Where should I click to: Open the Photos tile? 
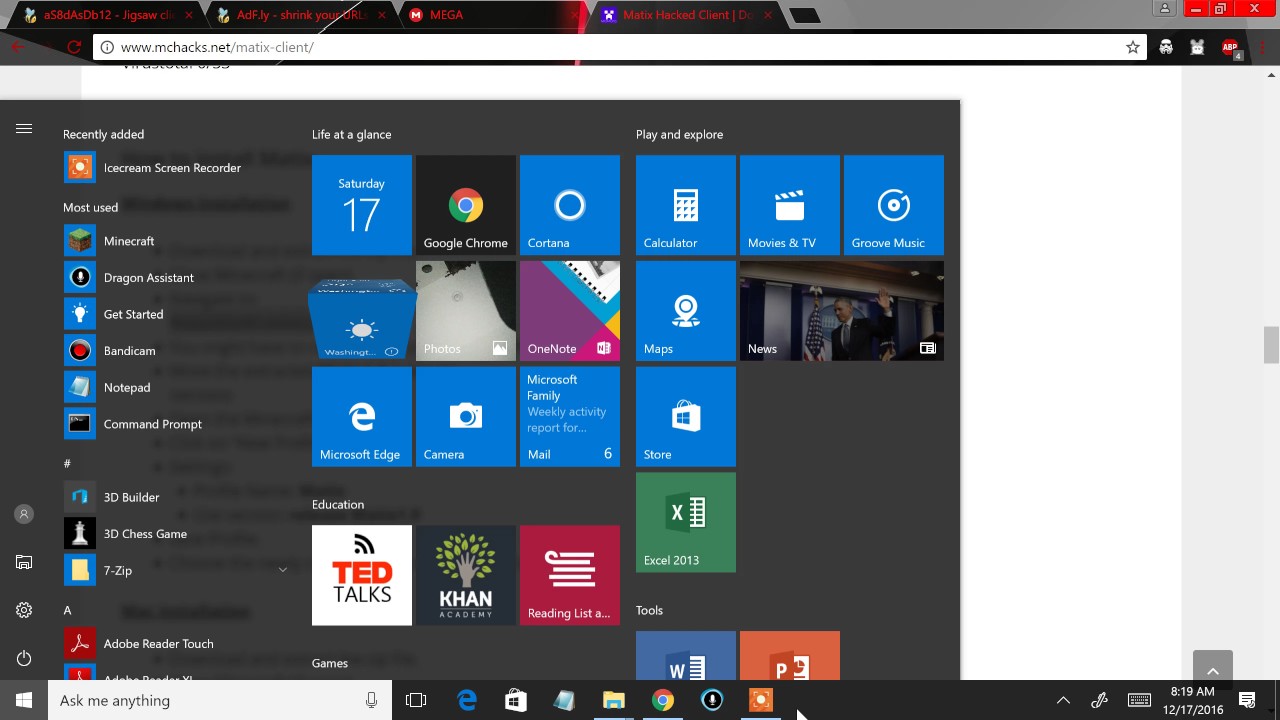point(466,311)
